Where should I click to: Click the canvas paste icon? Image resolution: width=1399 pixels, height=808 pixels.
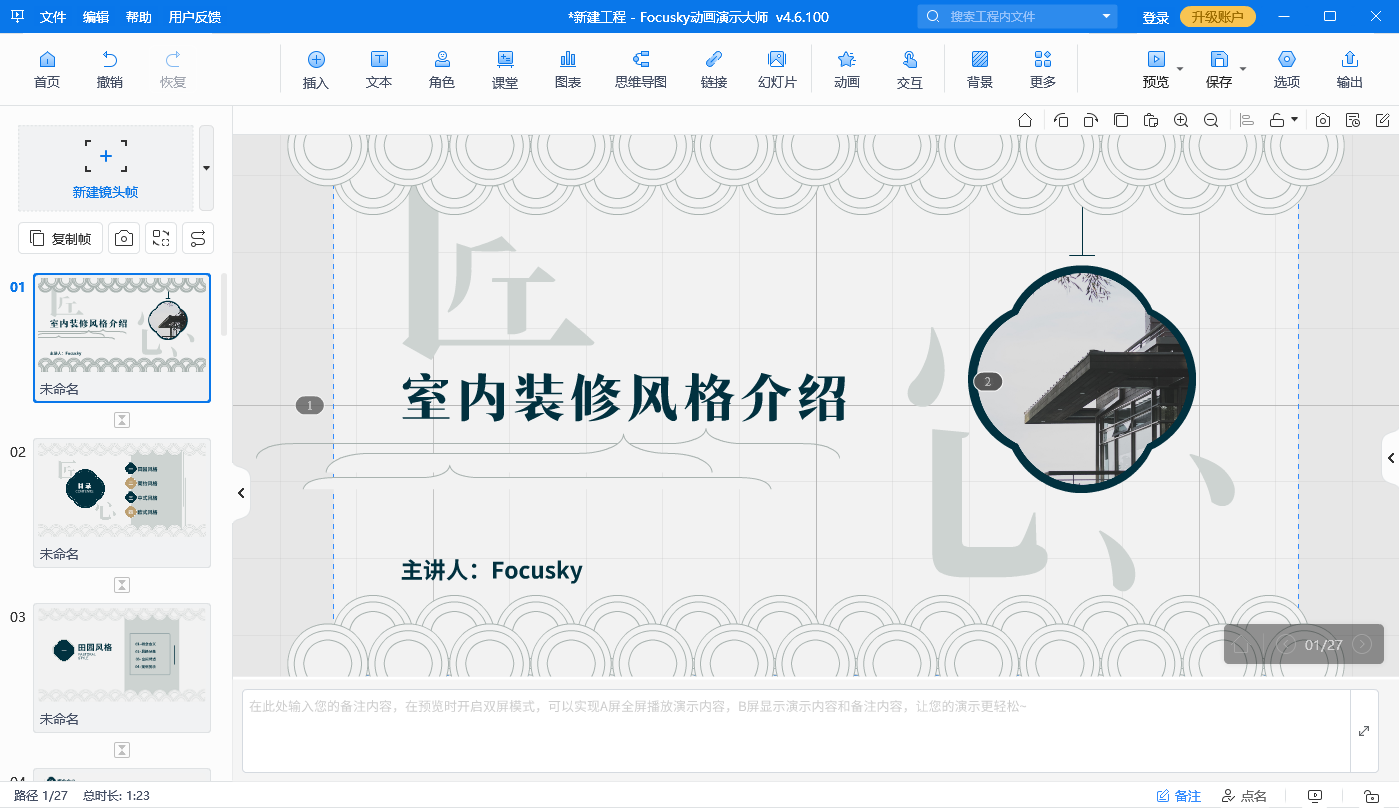(1151, 120)
